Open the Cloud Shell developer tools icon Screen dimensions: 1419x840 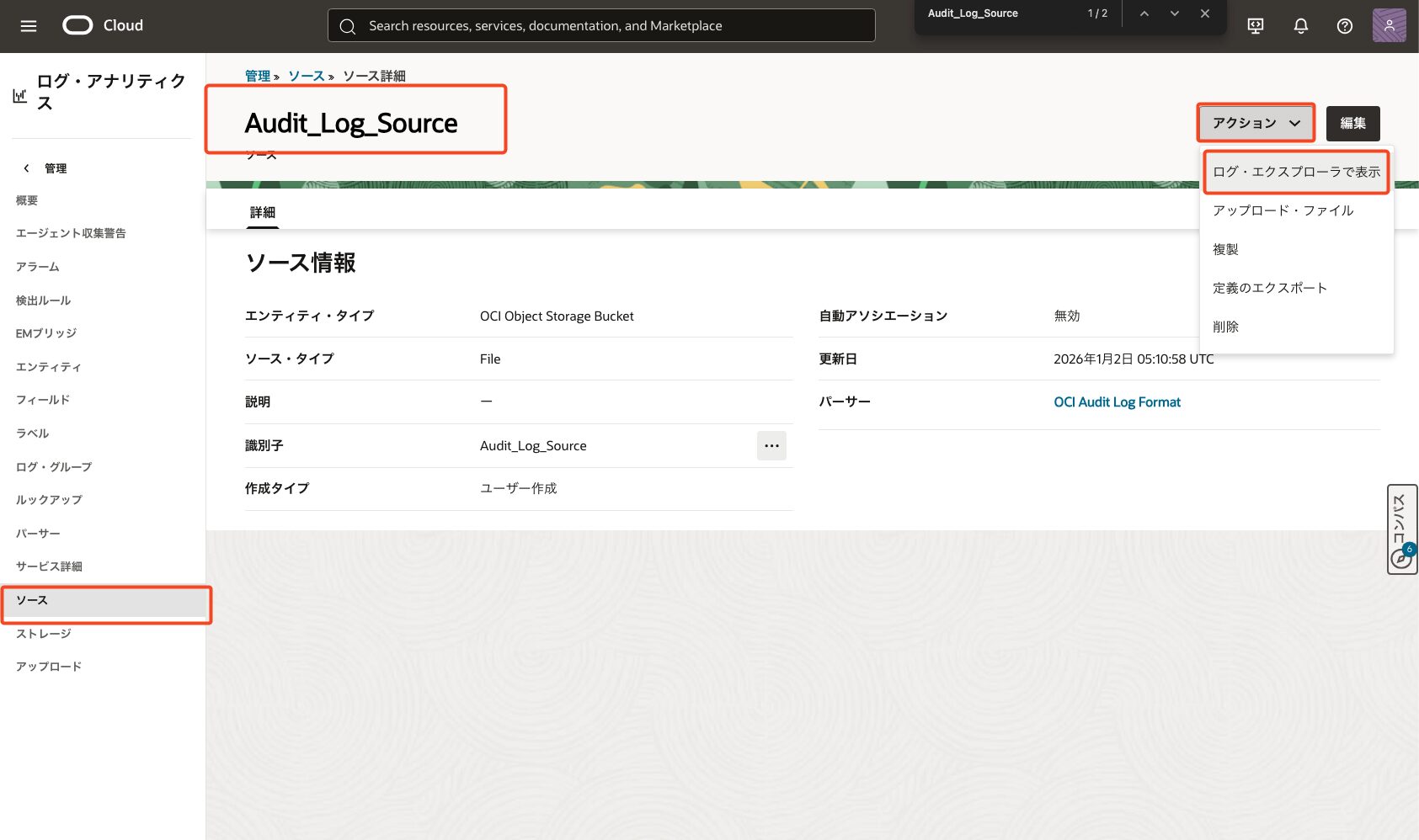pos(1256,26)
